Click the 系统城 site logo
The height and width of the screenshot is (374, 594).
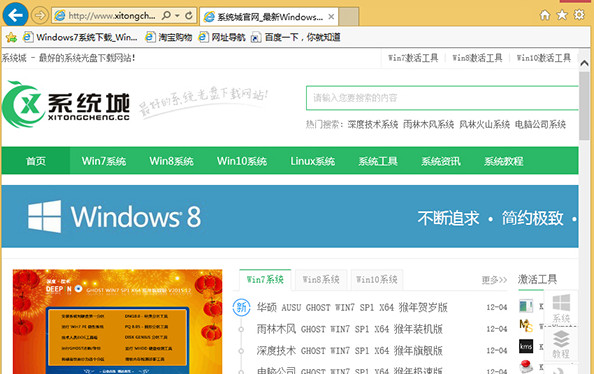[x=66, y=104]
